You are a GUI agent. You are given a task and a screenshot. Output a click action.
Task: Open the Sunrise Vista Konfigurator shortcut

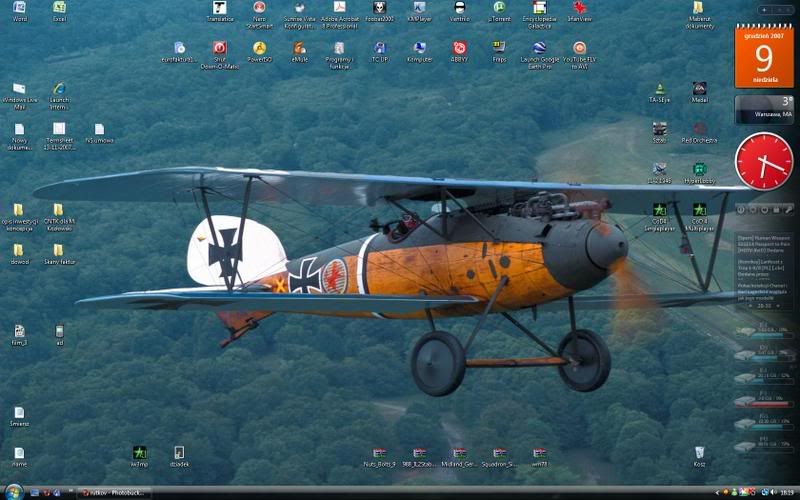pos(299,14)
